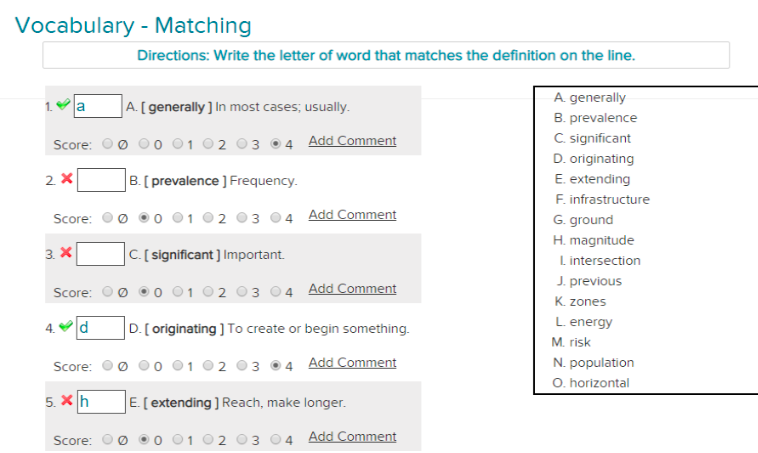Add a comment to question 5
Viewport: 758px width, 453px height.
click(352, 437)
